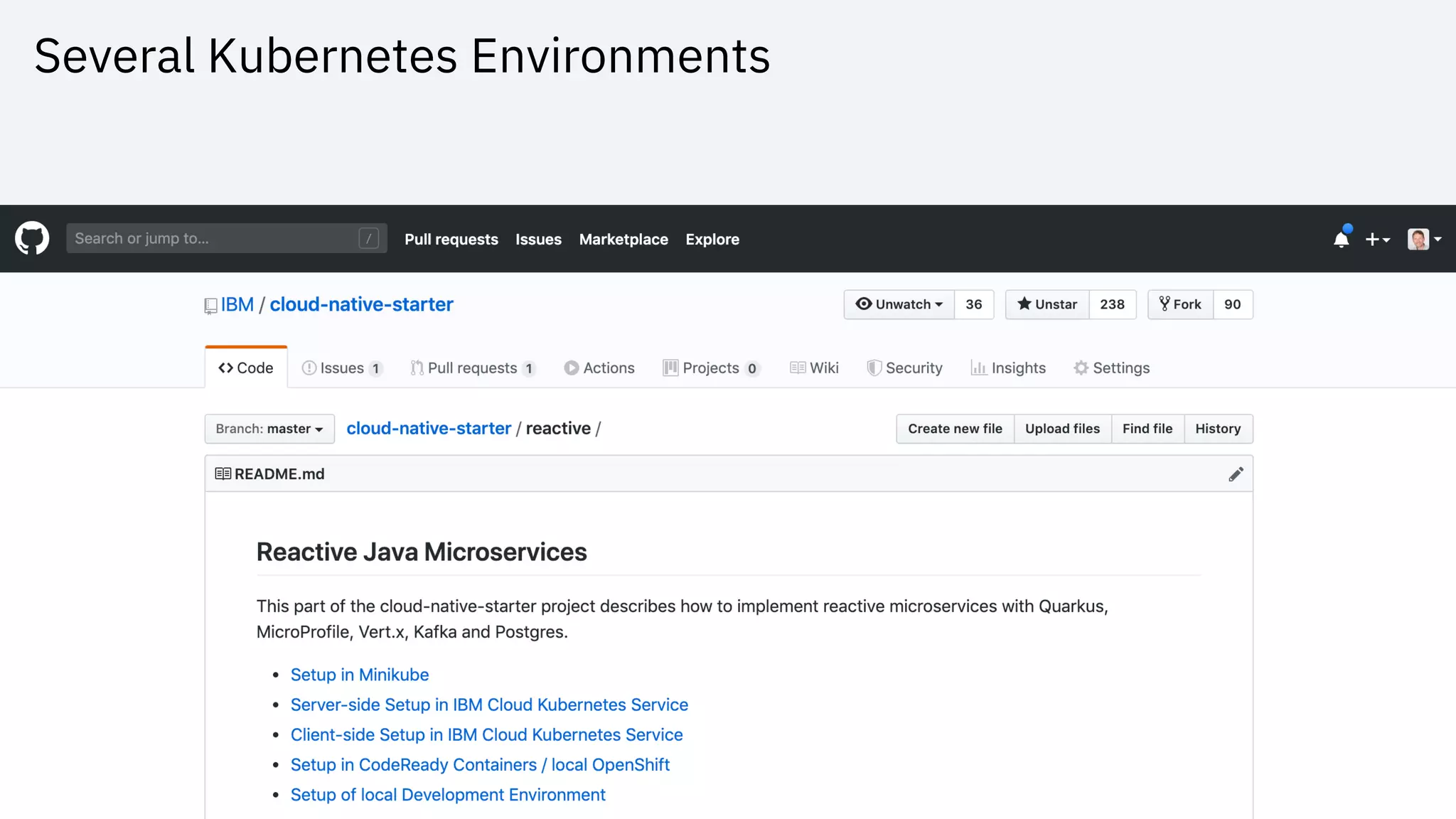Image resolution: width=1456 pixels, height=819 pixels.
Task: Switch to the Insights tab
Action: 1008,368
